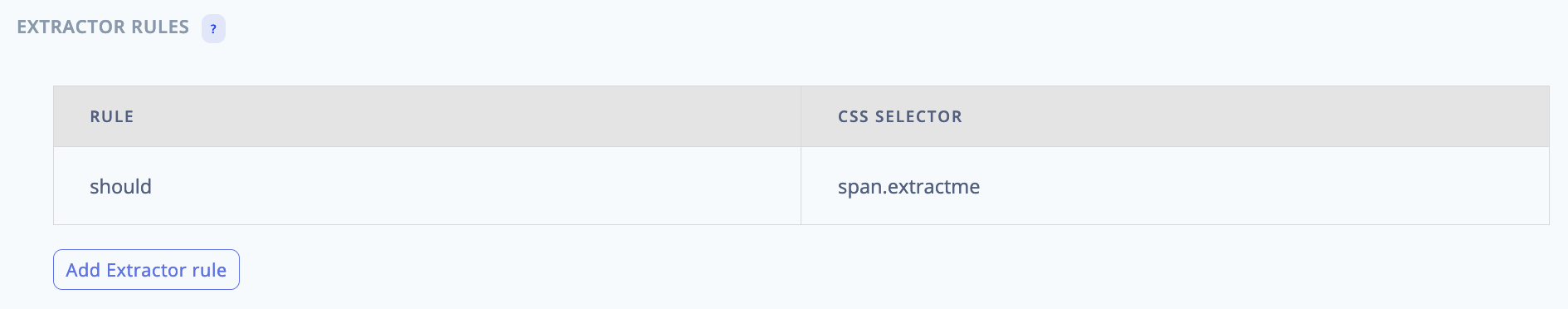Pick the first row's CSS selector value
This screenshot has width=1568, height=309.
click(908, 187)
